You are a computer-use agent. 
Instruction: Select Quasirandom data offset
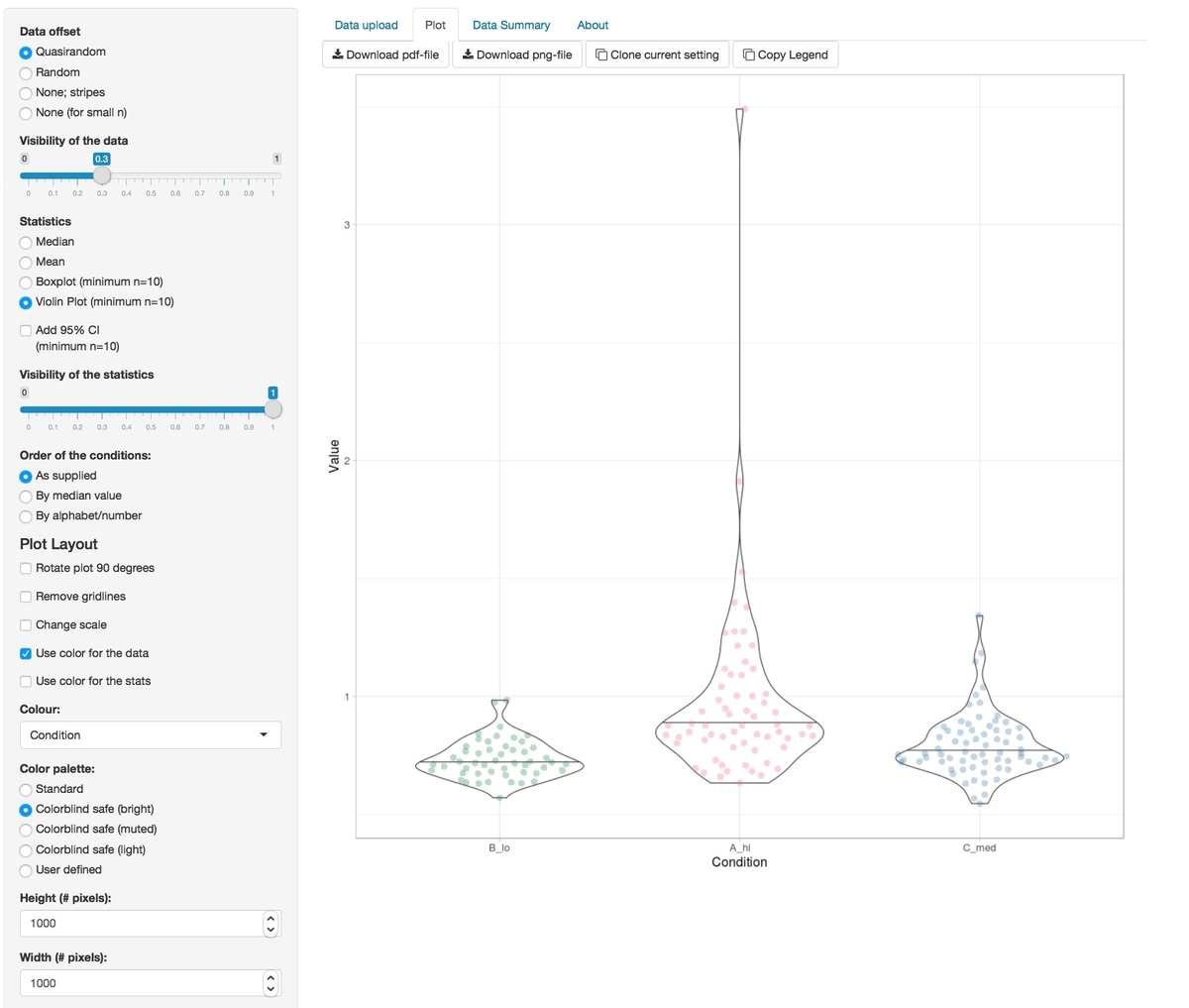(26, 53)
